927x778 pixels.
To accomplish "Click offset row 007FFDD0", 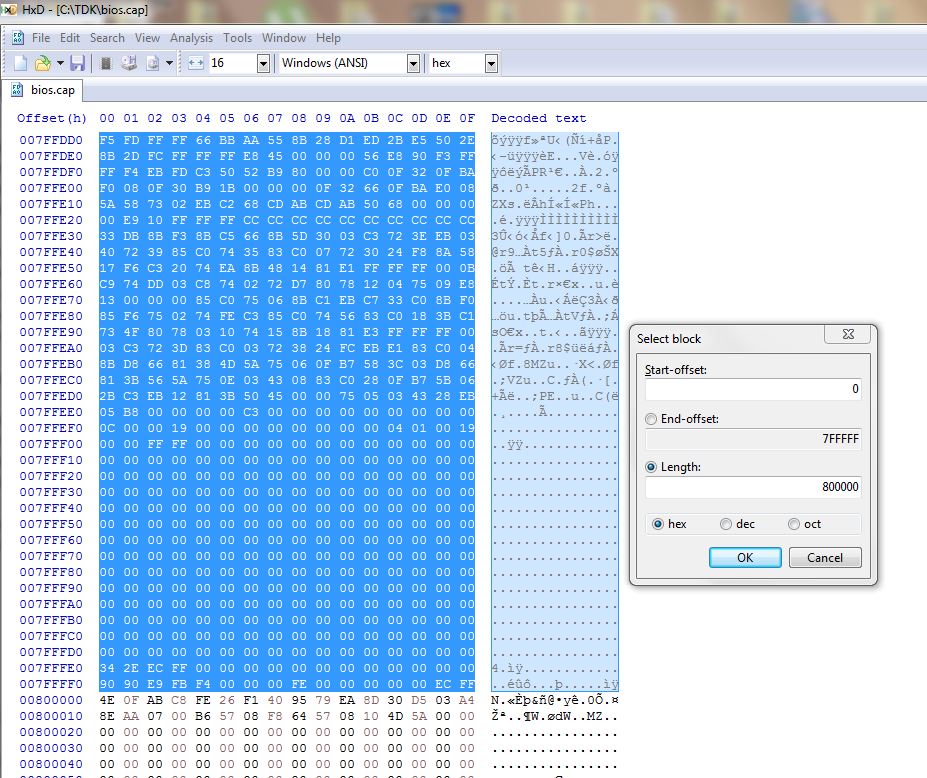I will [x=51, y=140].
